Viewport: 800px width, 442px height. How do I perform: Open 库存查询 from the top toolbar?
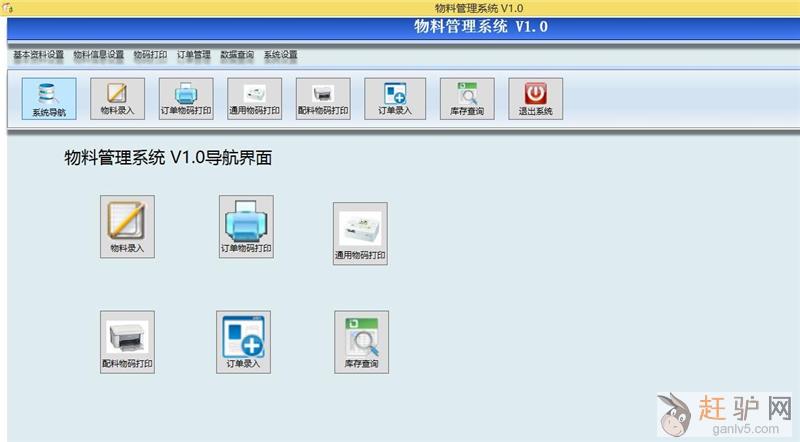click(467, 99)
